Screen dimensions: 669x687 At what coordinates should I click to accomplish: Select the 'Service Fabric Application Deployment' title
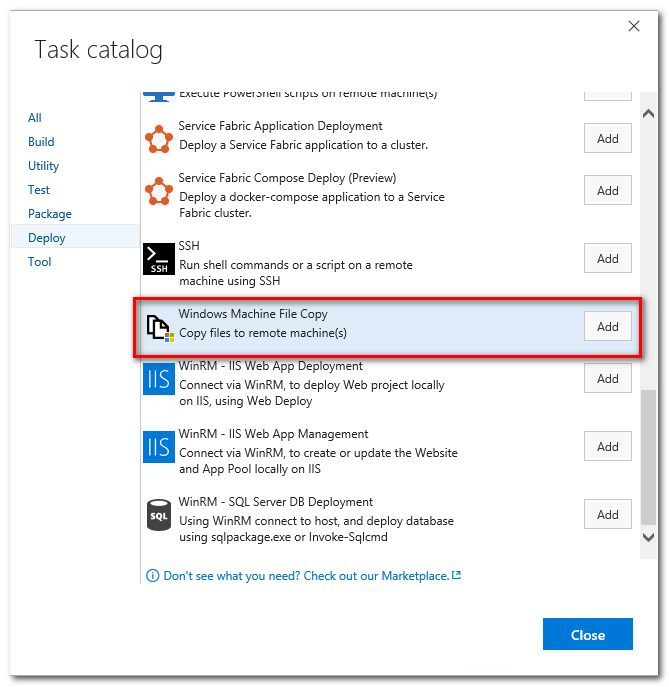280,126
